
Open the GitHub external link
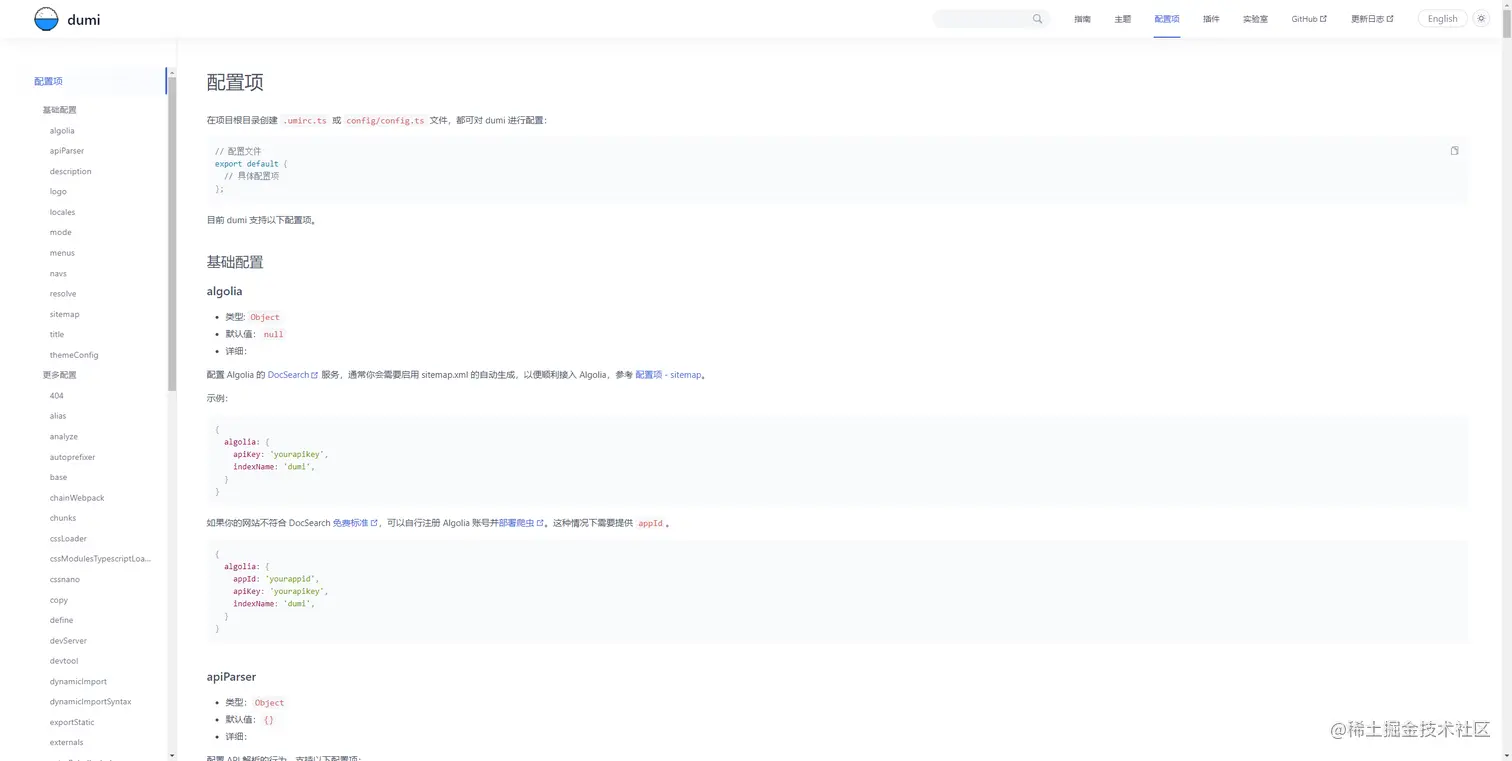1309,19
